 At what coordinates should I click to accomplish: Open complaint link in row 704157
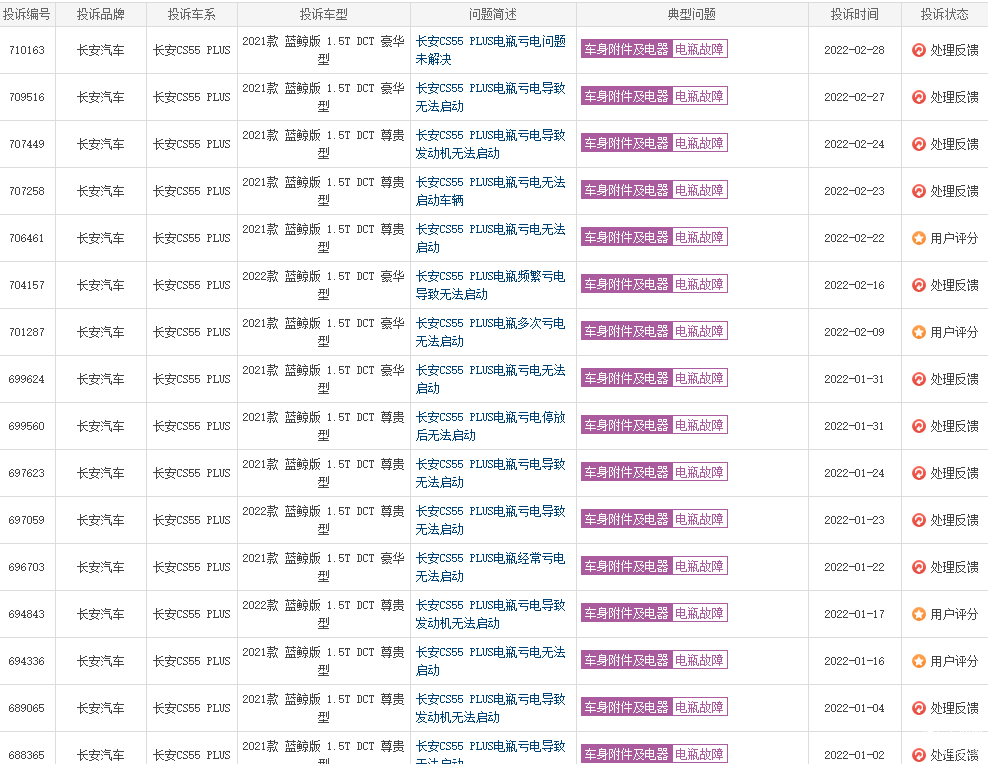tap(491, 285)
